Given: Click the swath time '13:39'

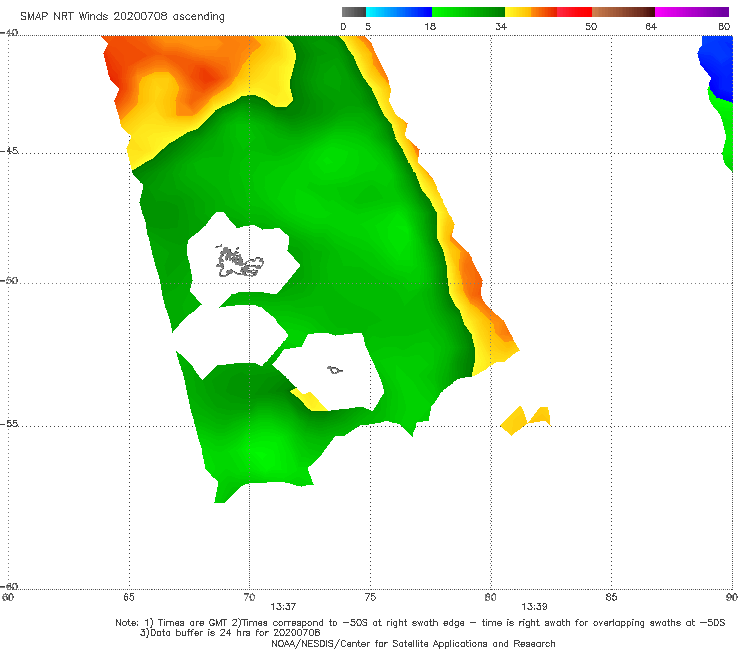Looking at the screenshot, I should 534,607.
